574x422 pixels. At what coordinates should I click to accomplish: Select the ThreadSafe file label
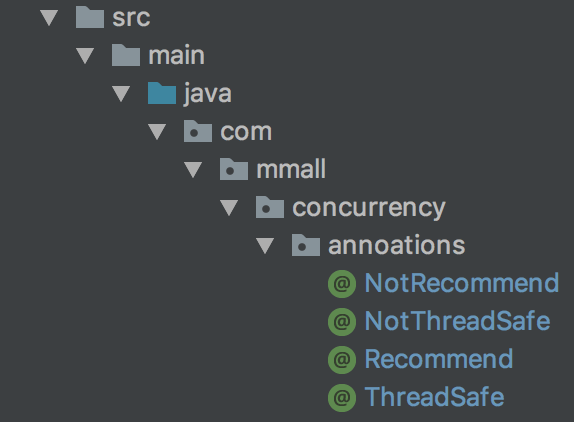click(x=435, y=397)
